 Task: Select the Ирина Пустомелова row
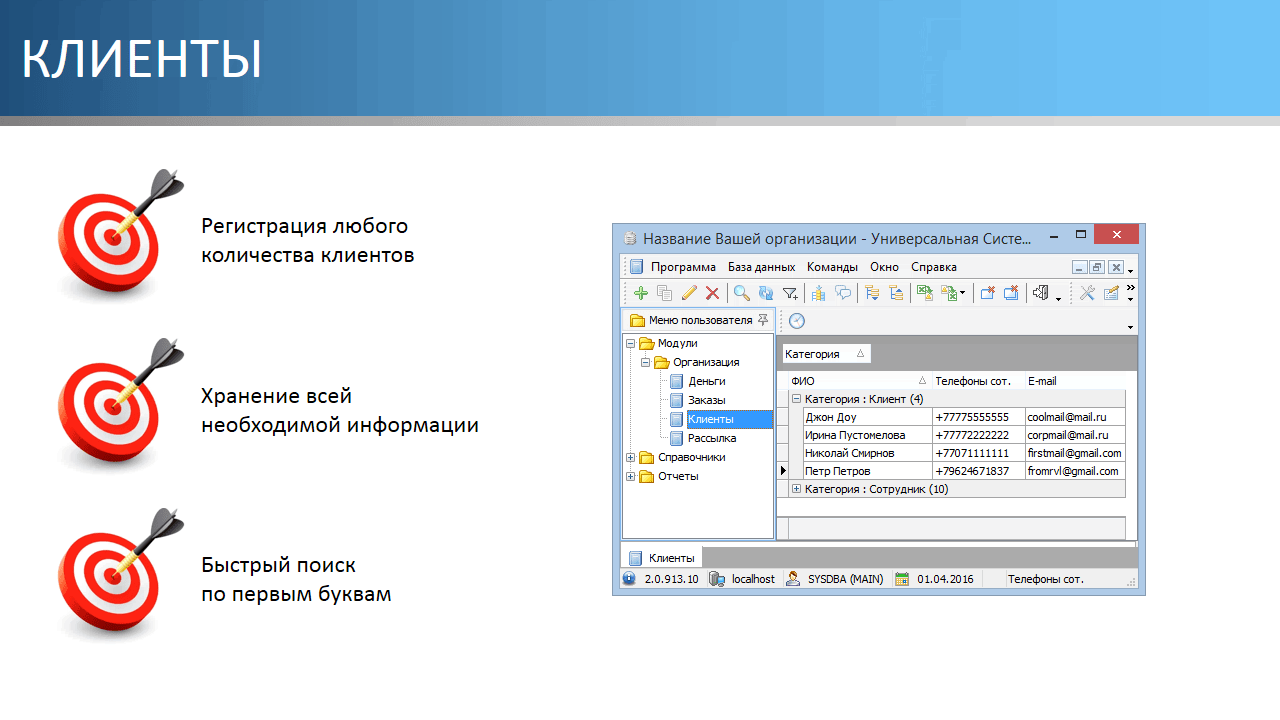964,435
